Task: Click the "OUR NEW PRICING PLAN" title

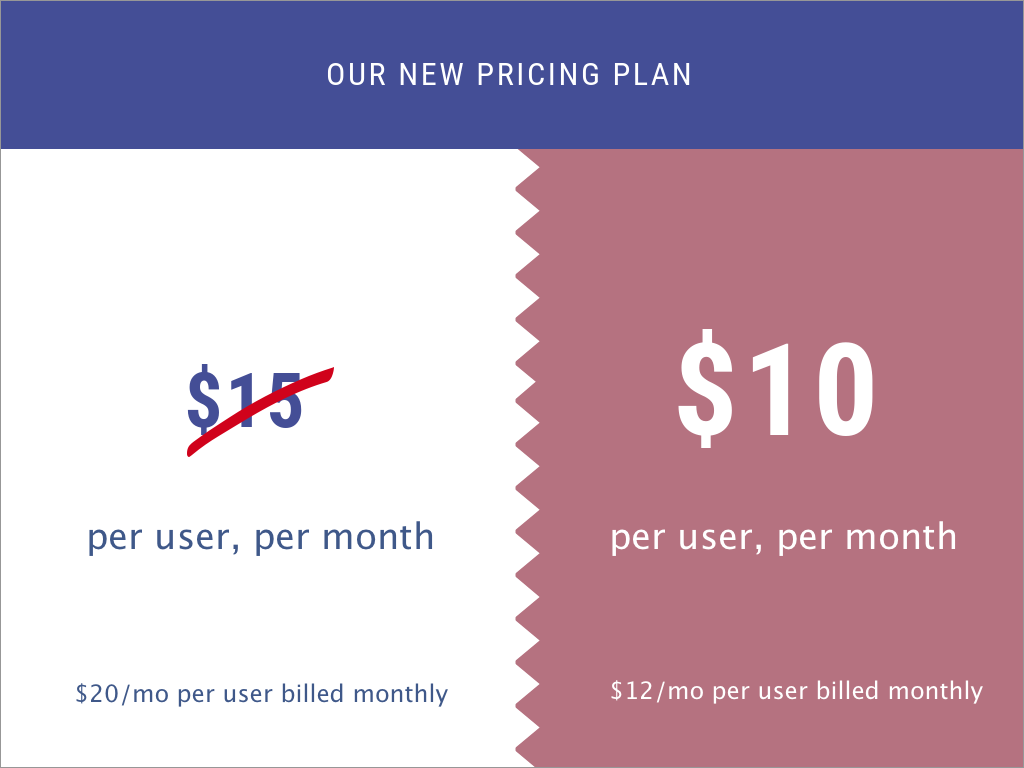Action: point(509,75)
